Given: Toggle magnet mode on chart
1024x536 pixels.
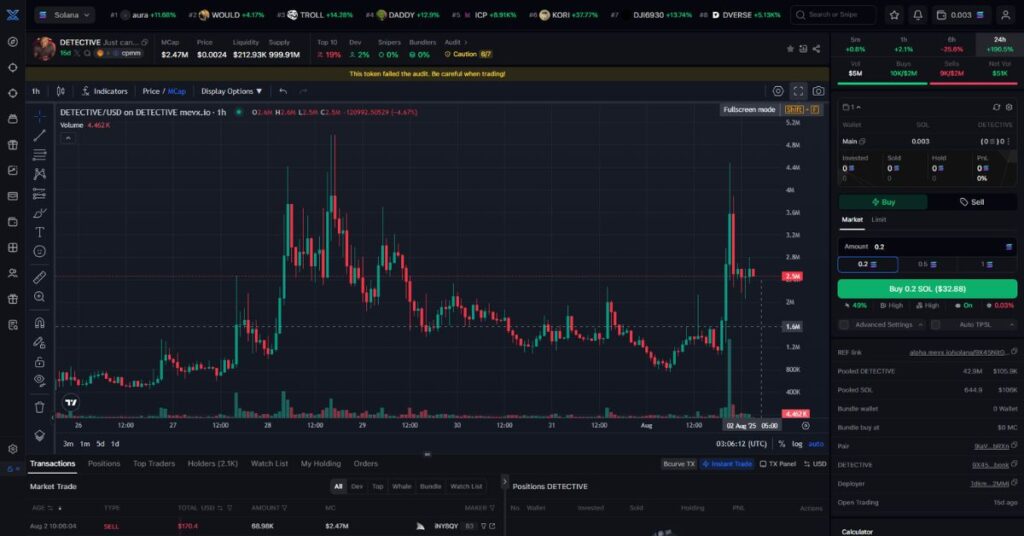Looking at the screenshot, I should [40, 323].
